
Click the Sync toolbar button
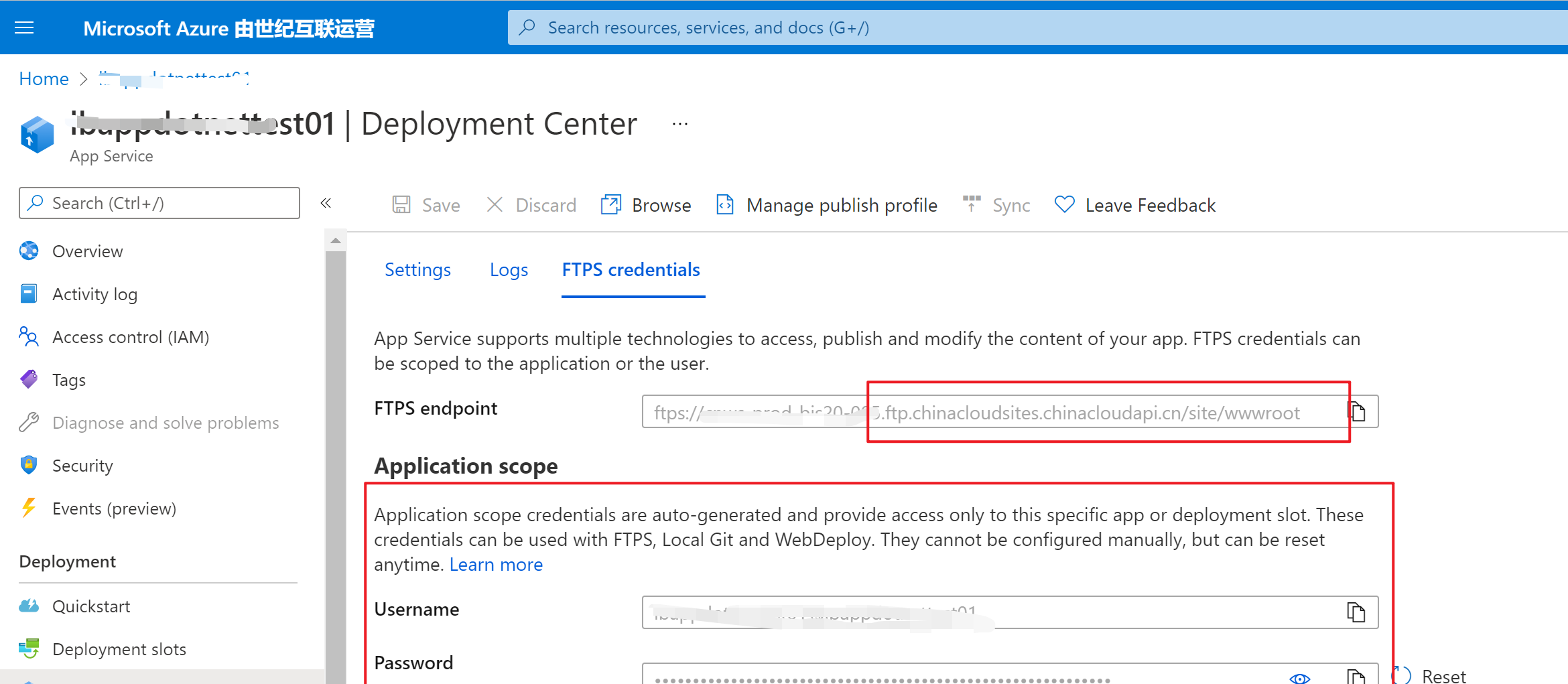996,205
